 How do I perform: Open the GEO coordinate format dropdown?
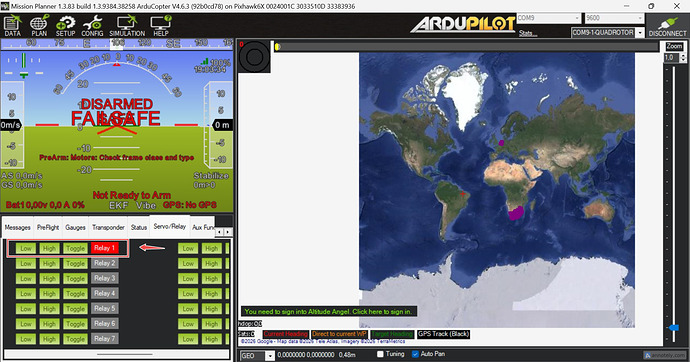(257, 355)
